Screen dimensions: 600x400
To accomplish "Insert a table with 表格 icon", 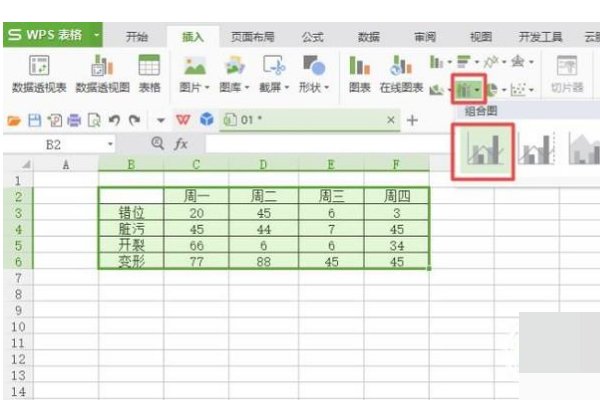I will click(x=149, y=65).
